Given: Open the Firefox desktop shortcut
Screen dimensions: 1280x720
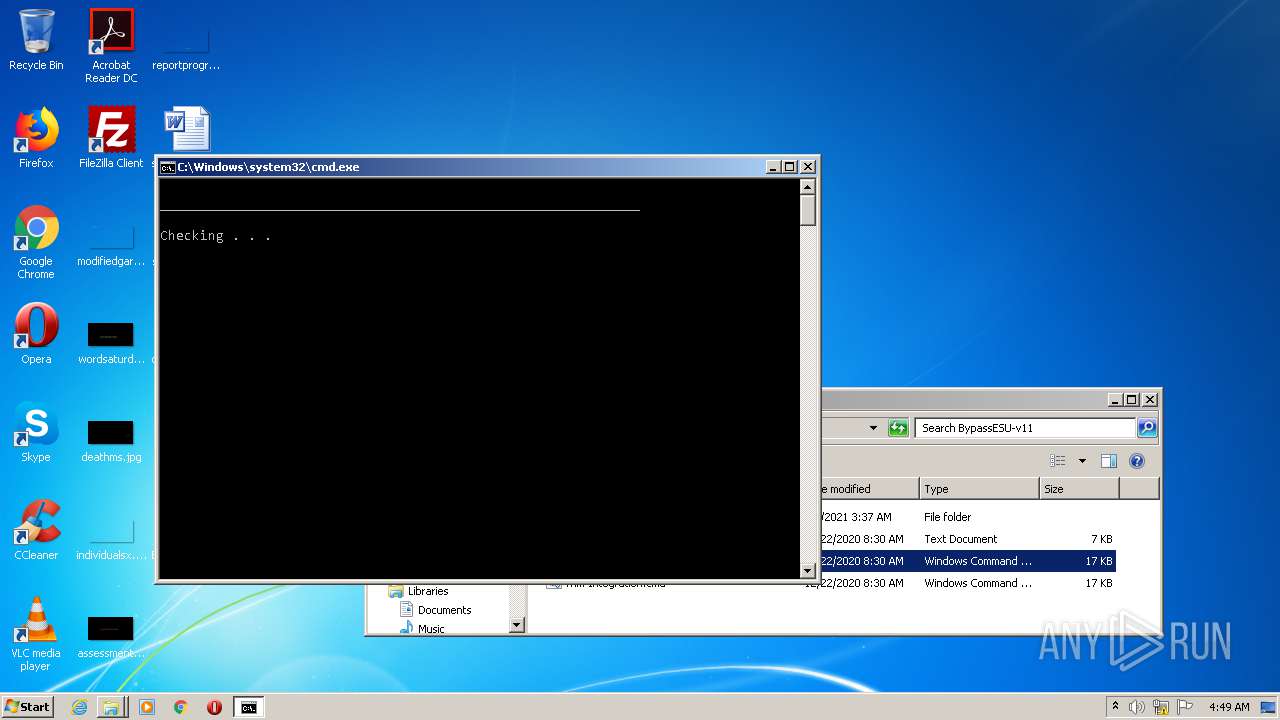Looking at the screenshot, I should pos(36,139).
